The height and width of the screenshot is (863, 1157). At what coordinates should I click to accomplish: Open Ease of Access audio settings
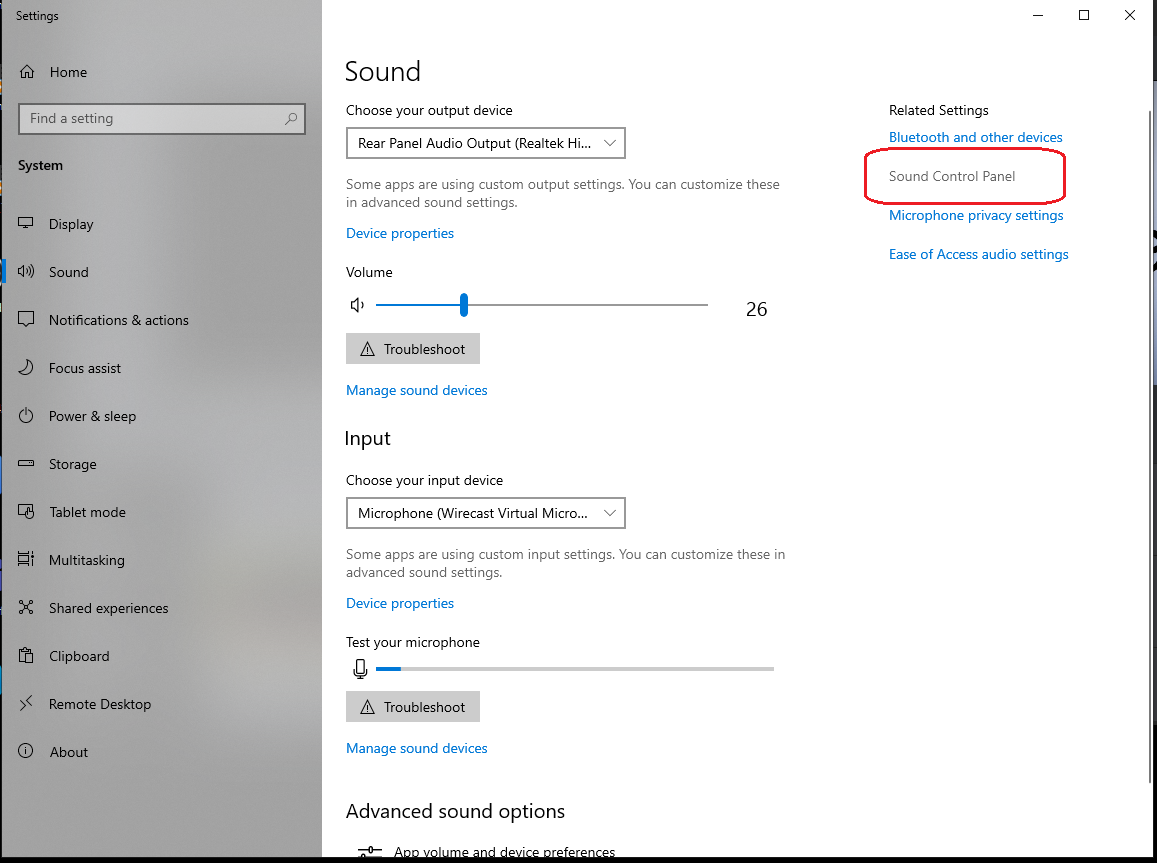[978, 254]
